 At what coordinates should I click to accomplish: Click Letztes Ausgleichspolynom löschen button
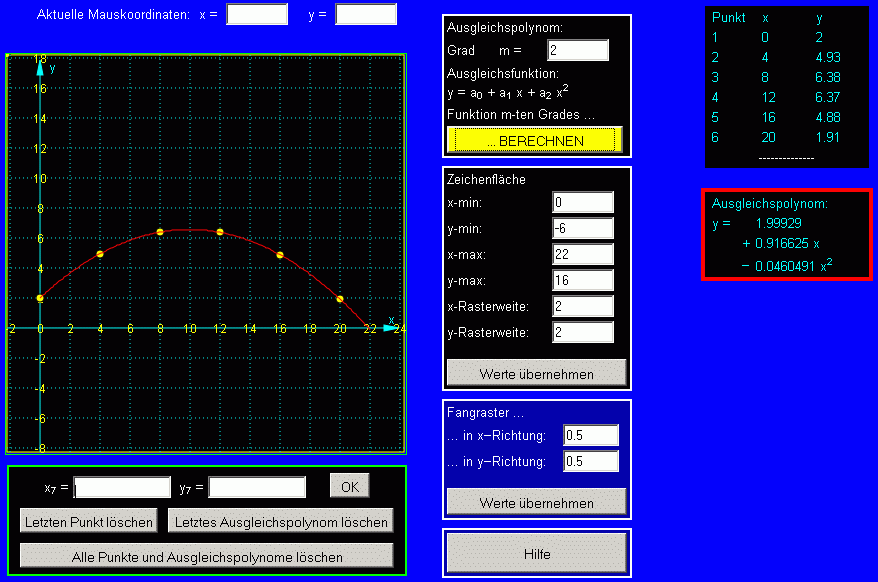[x=281, y=521]
